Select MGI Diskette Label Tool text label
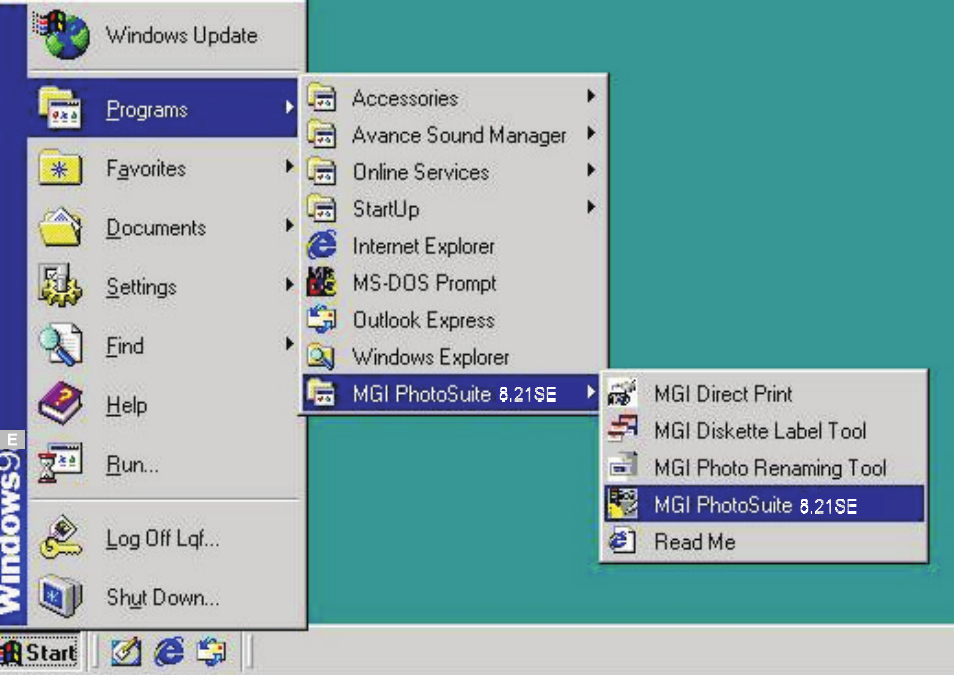Screen dimensions: 954x675 click(760, 431)
